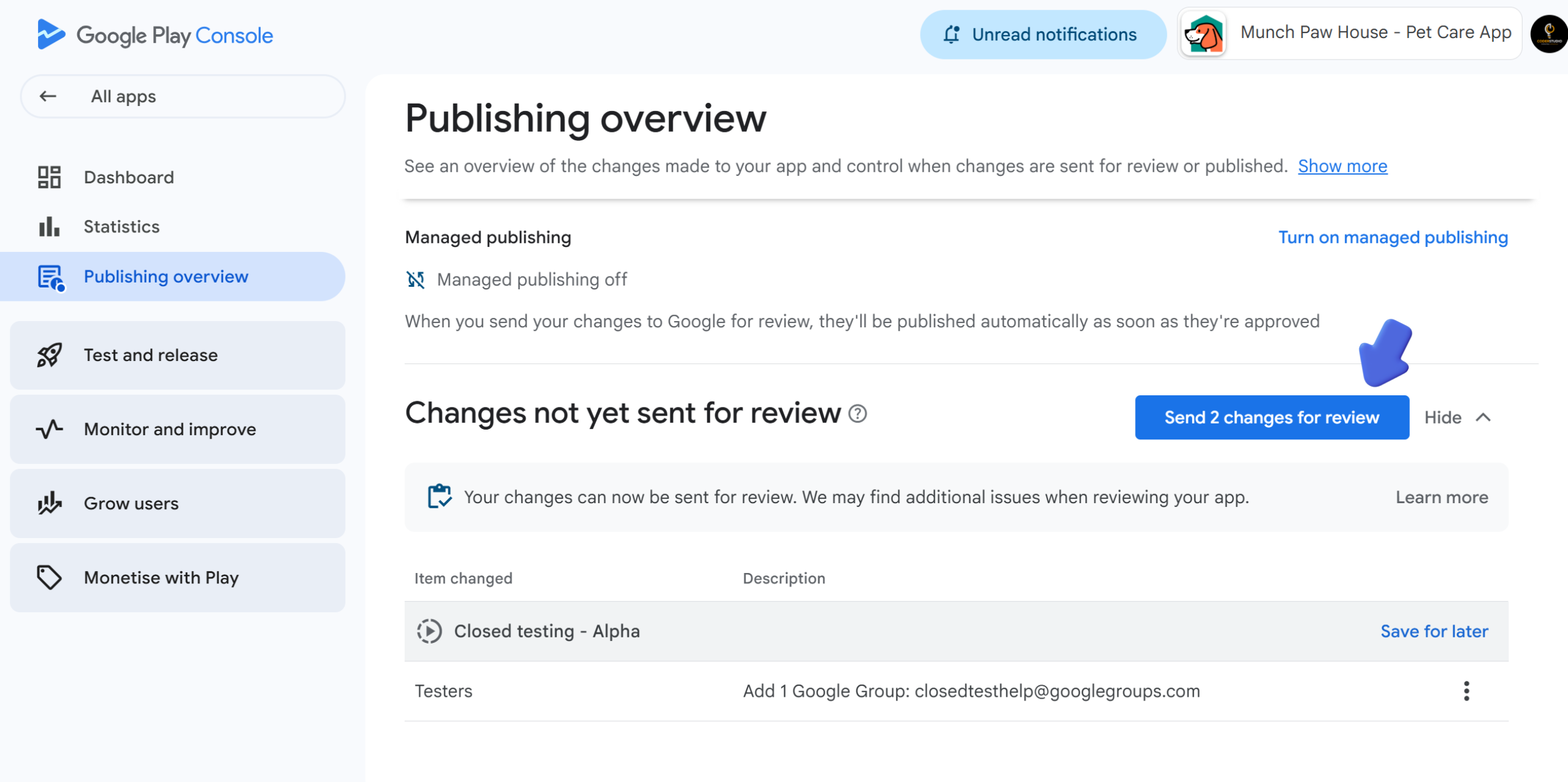Screen dimensions: 1568x782
Task: Turn on managed publishing
Action: pyautogui.click(x=1393, y=237)
